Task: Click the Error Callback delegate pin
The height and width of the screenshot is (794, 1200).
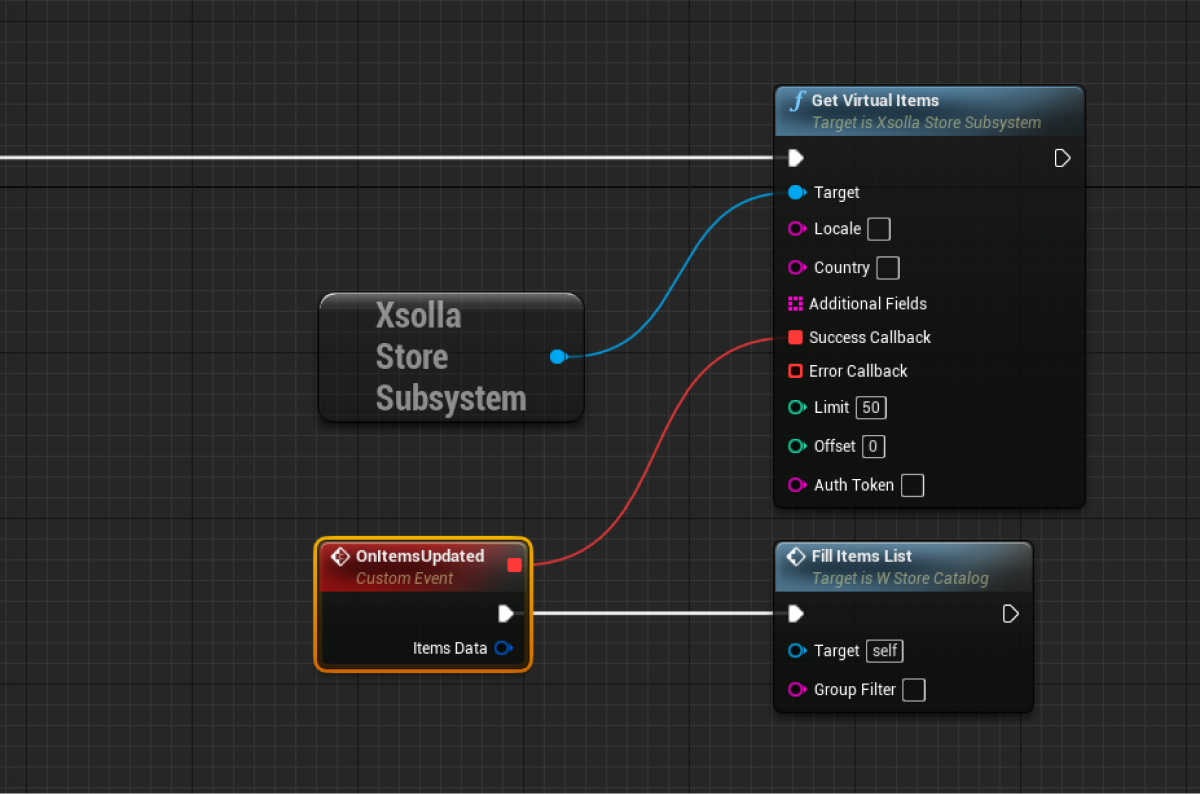Action: (796, 371)
